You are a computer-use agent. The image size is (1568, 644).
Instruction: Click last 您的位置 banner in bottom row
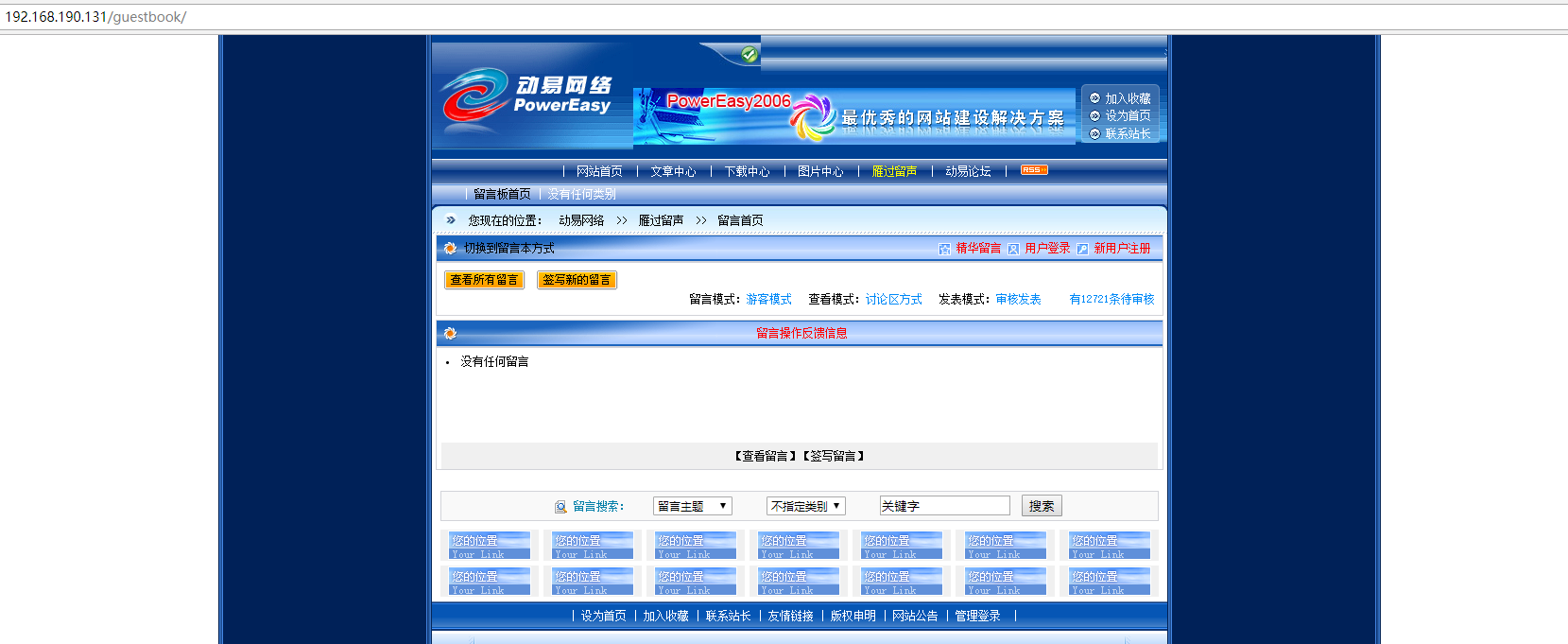coord(1110,582)
